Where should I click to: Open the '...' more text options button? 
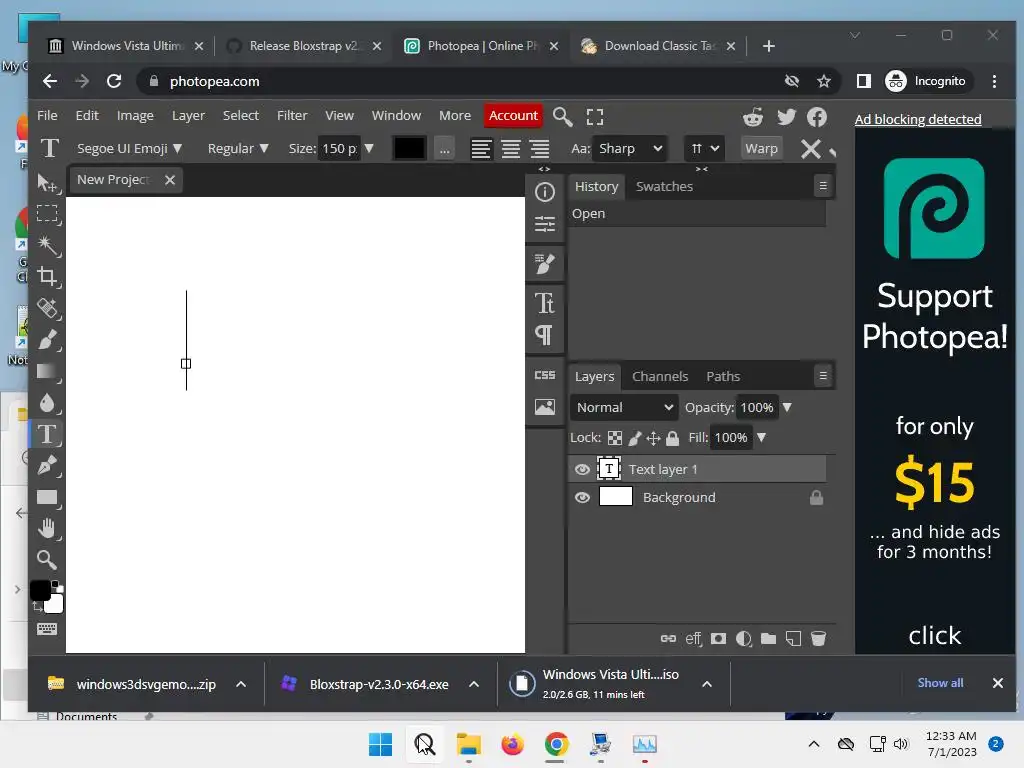click(x=445, y=149)
